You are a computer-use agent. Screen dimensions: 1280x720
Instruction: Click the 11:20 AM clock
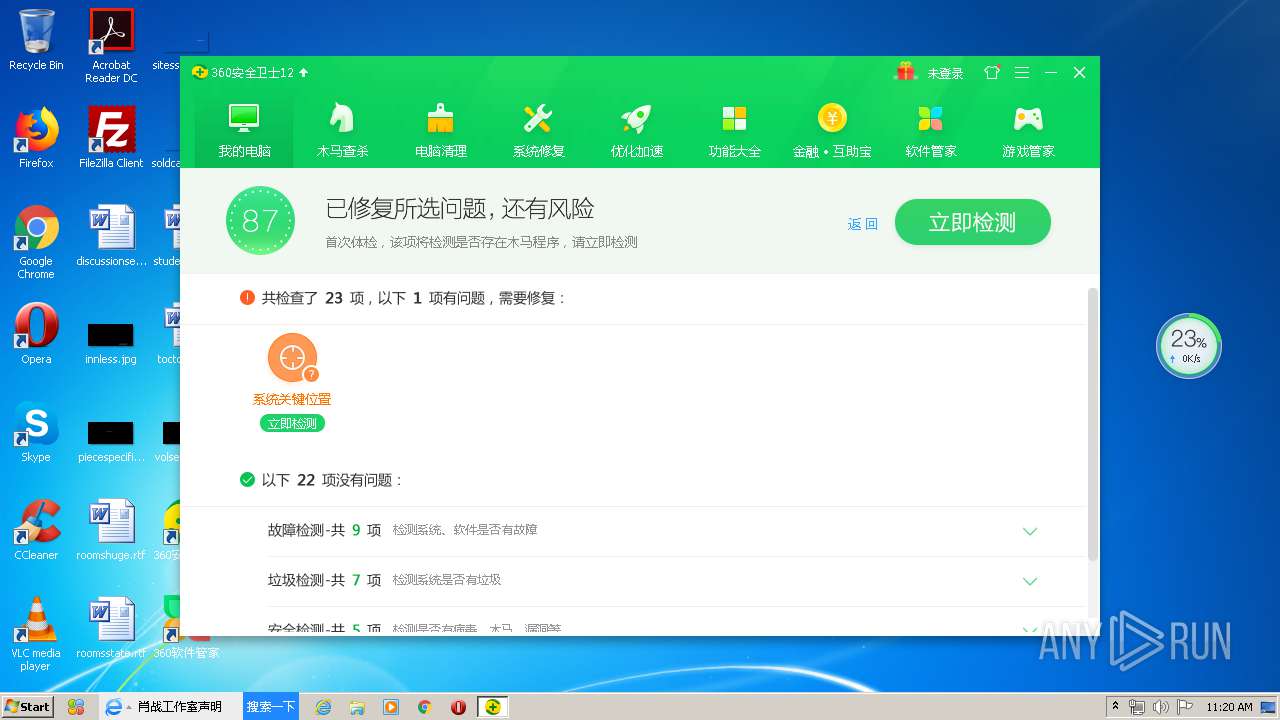1229,707
